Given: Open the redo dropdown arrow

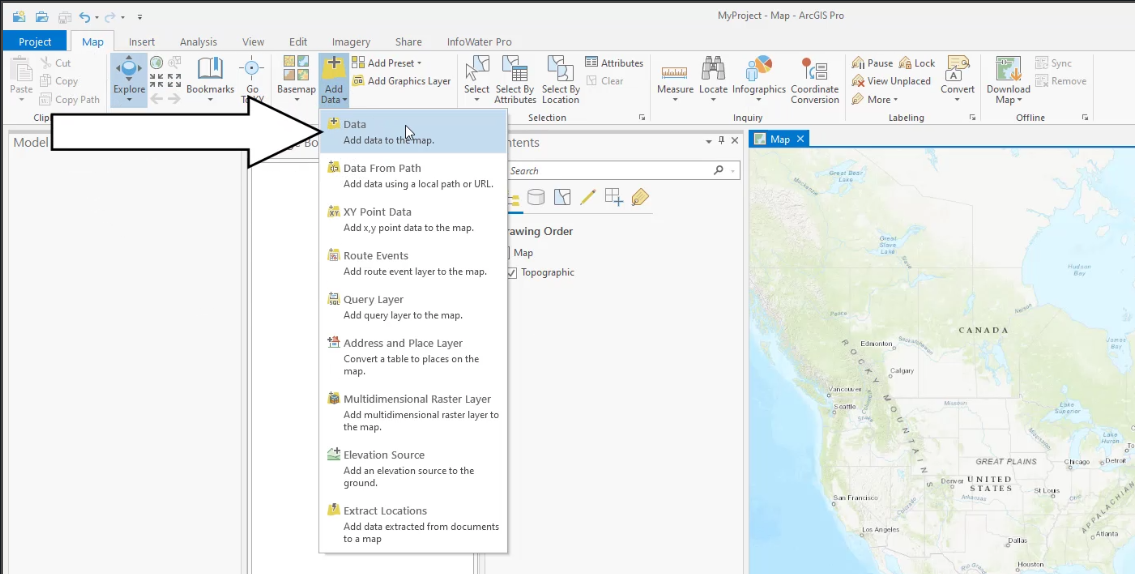Looking at the screenshot, I should (123, 17).
